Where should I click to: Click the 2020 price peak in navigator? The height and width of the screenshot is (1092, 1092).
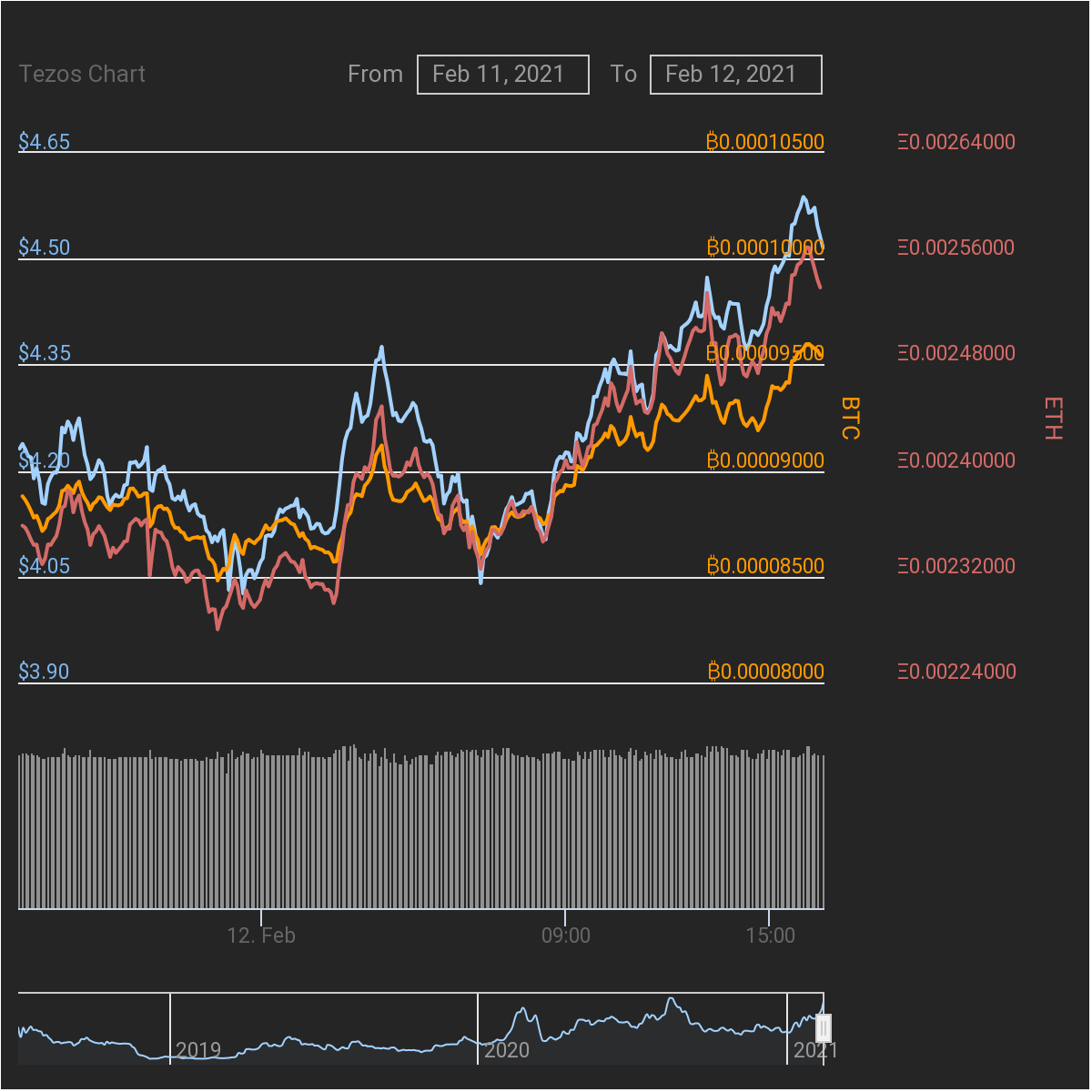click(x=672, y=1001)
